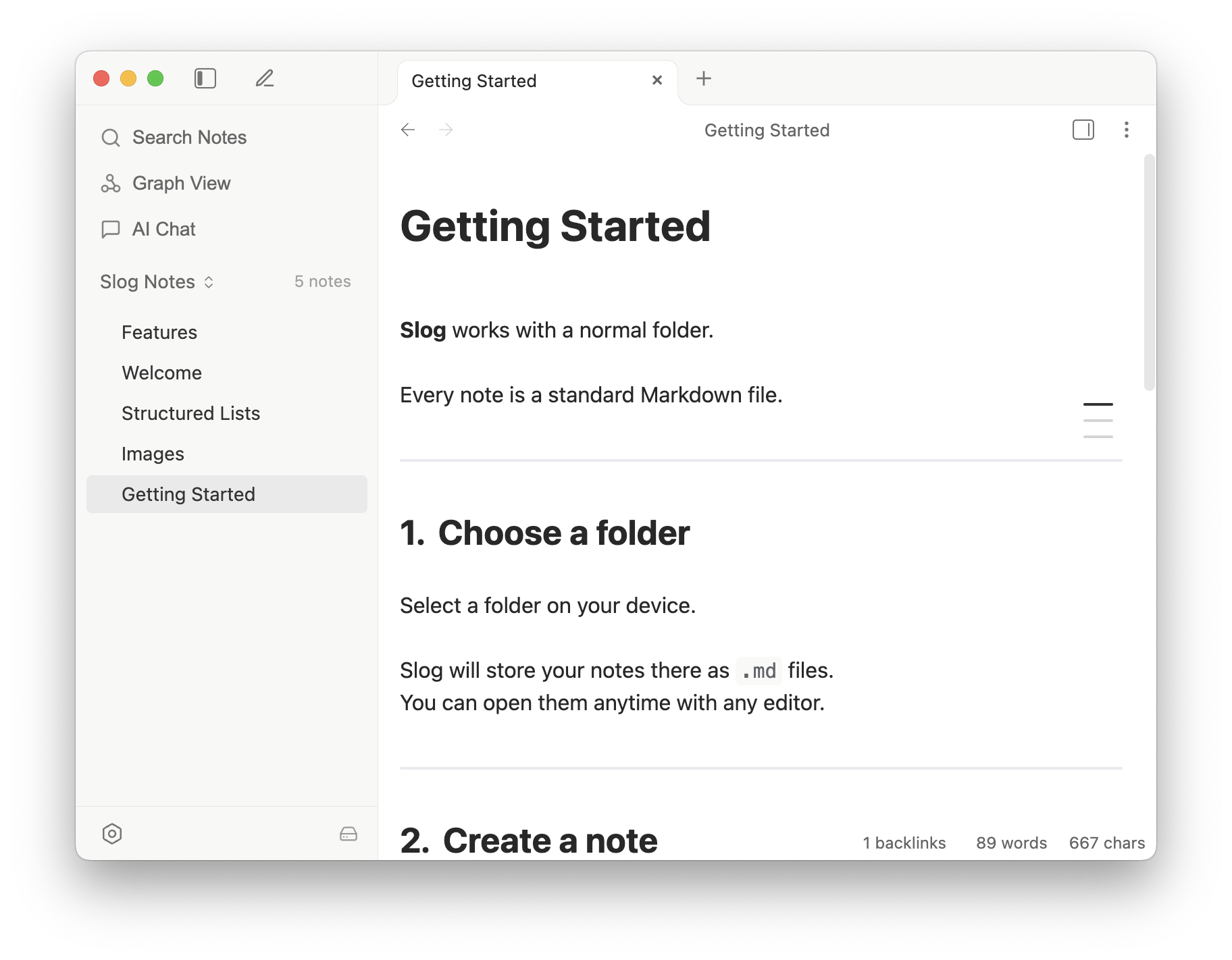The width and height of the screenshot is (1232, 960).
Task: Switch to the Getting Started tab
Action: tap(473, 80)
